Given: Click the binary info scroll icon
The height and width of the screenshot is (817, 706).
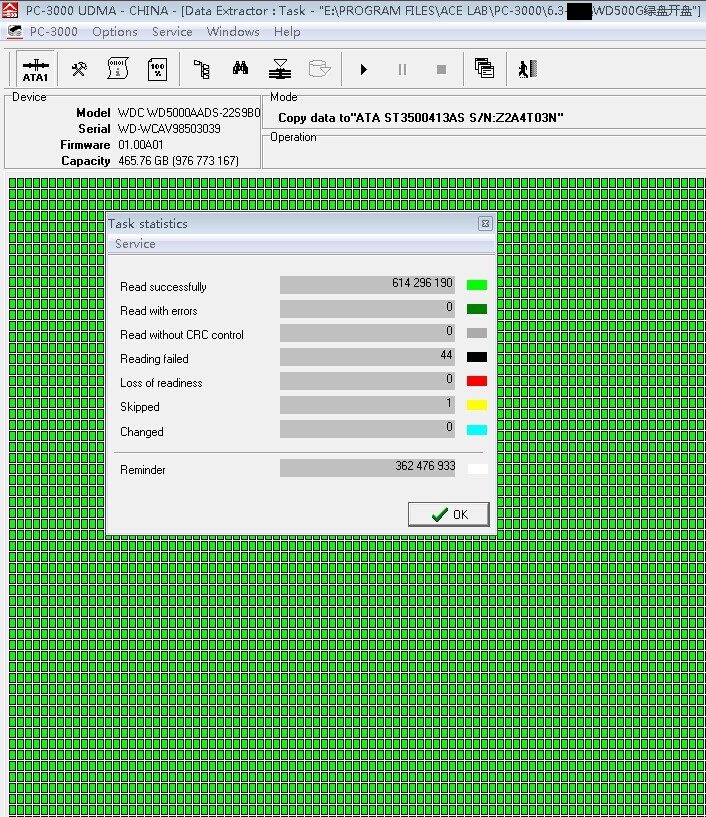Looking at the screenshot, I should [118, 69].
